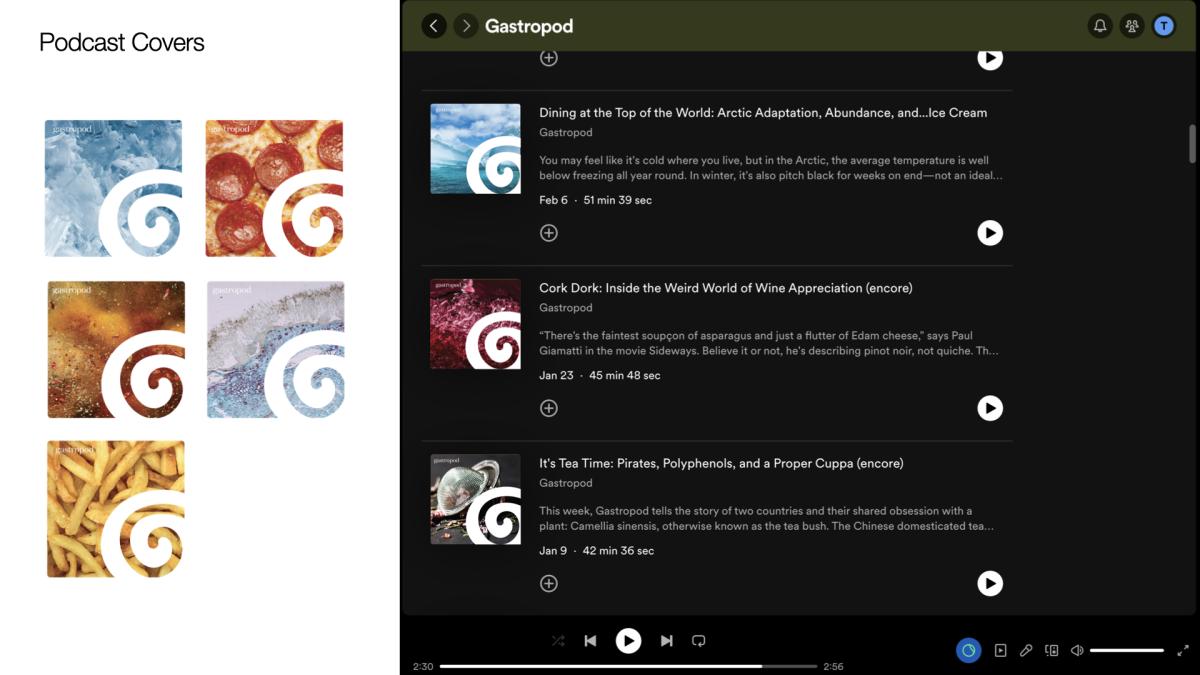Image resolution: width=1200 pixels, height=675 pixels.
Task: Enter full screen with the expand icon
Action: tap(1183, 651)
